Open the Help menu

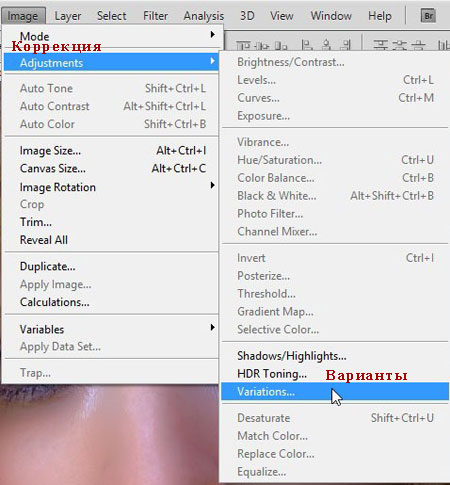[x=380, y=16]
